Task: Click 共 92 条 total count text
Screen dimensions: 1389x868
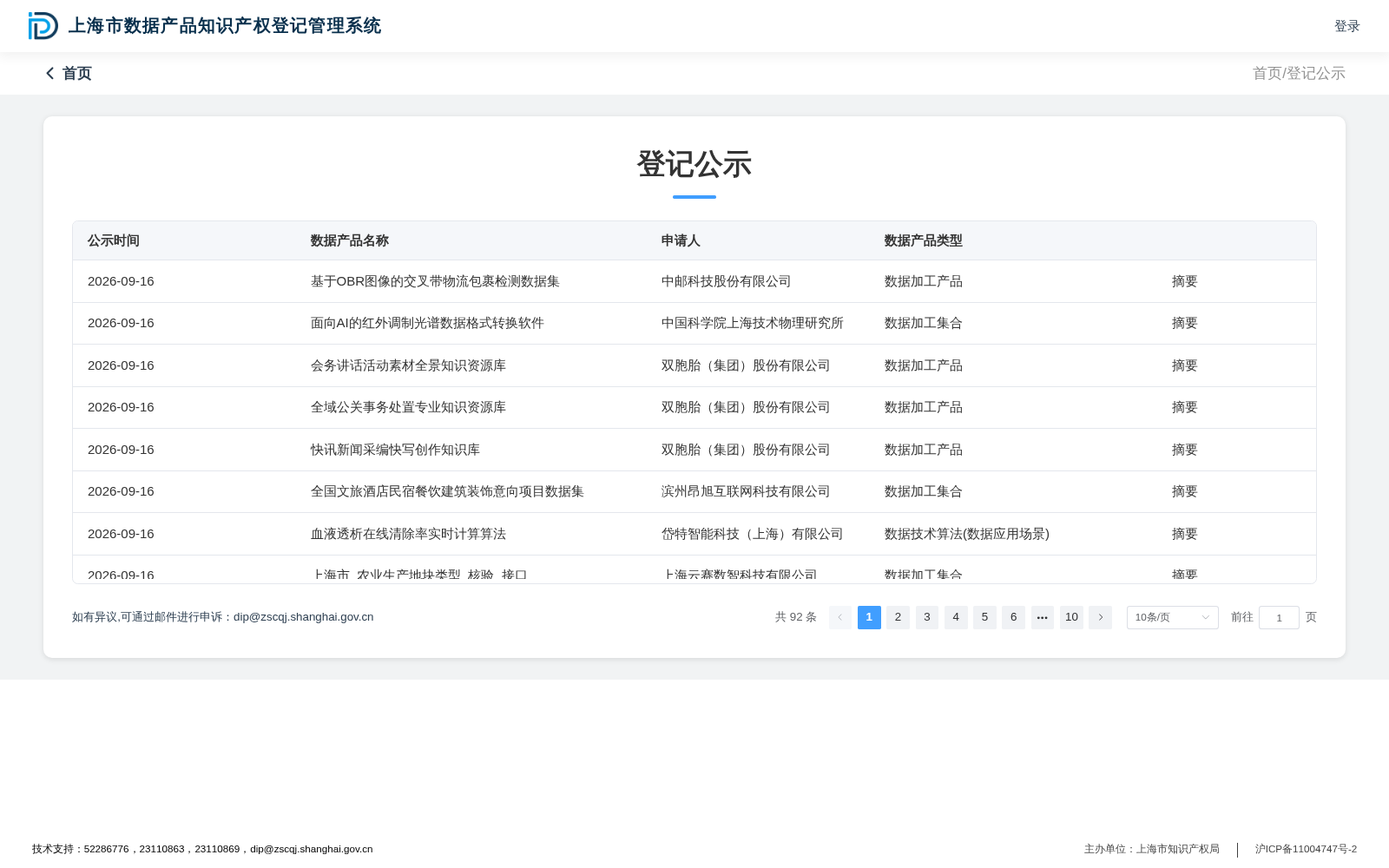Action: (796, 617)
